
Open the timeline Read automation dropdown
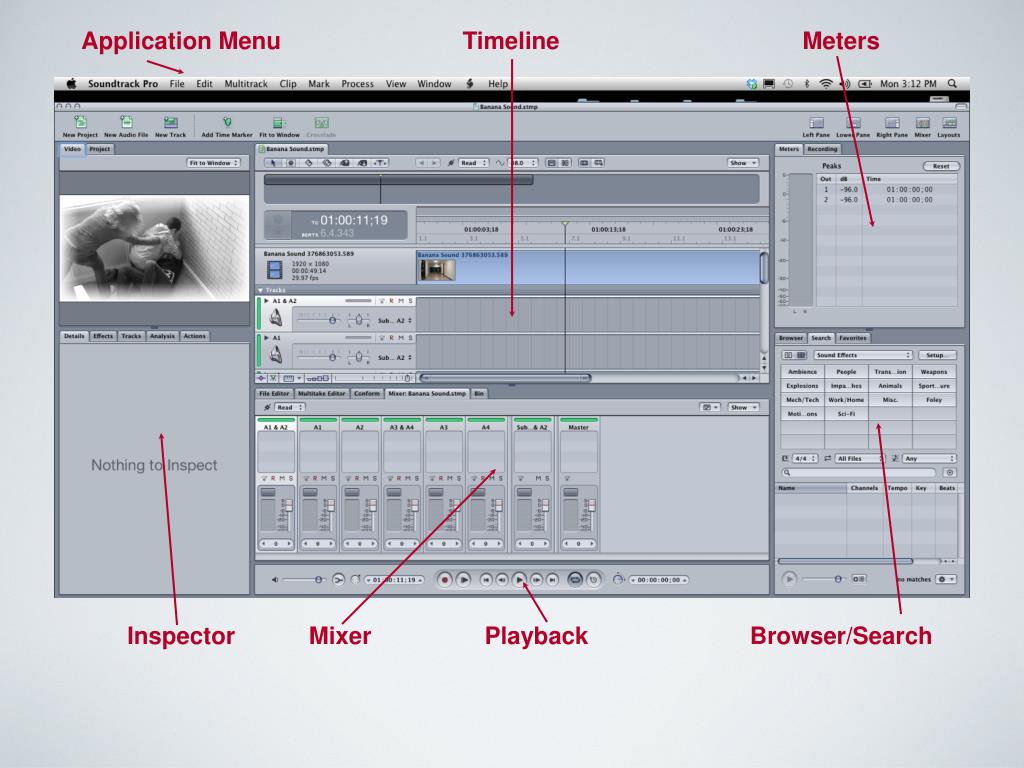474,163
